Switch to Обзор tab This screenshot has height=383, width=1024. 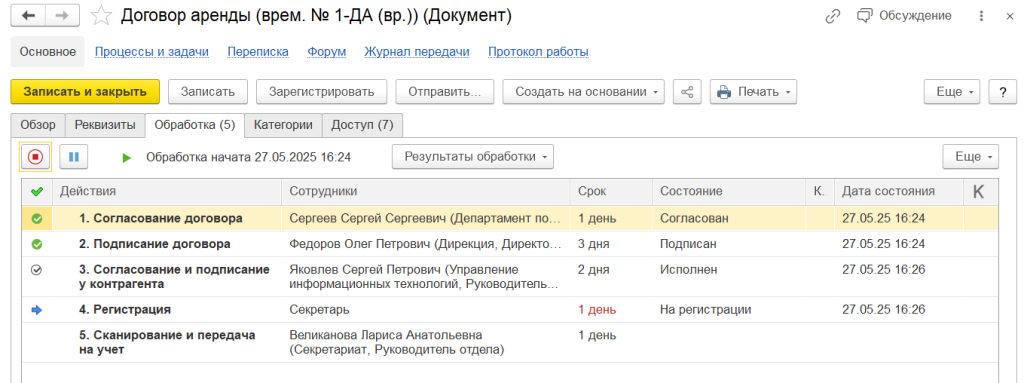pos(38,125)
